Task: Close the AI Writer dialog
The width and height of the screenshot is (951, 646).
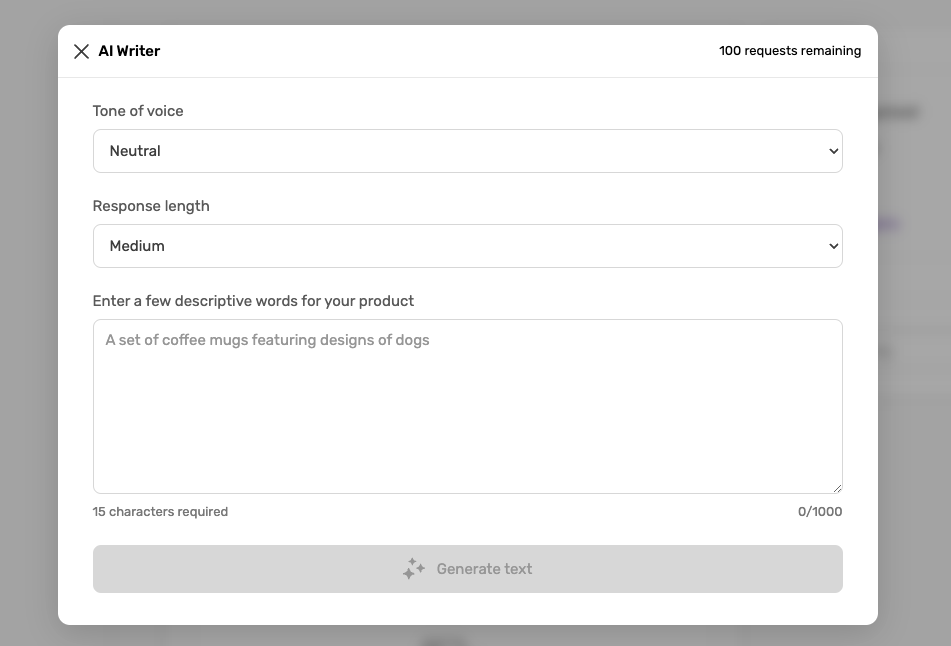Action: [x=81, y=52]
